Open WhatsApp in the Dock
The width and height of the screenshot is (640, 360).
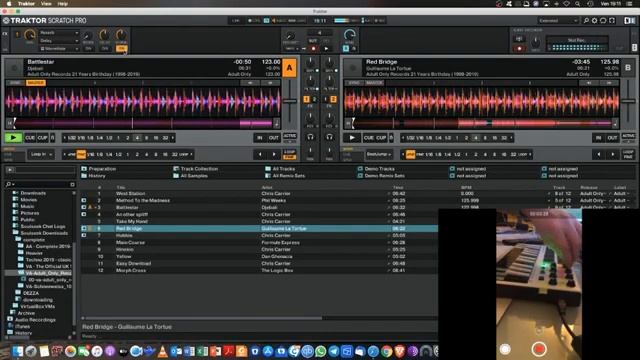point(320,351)
